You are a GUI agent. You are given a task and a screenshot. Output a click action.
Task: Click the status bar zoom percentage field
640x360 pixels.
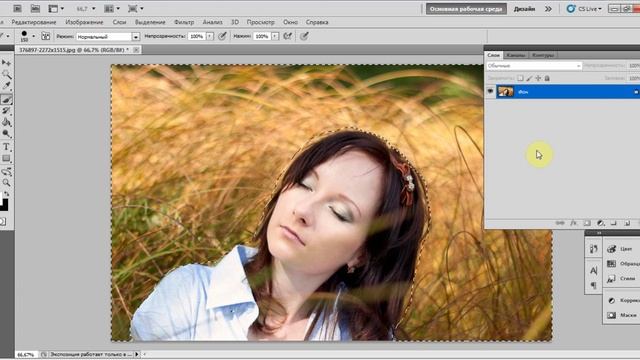(26, 354)
